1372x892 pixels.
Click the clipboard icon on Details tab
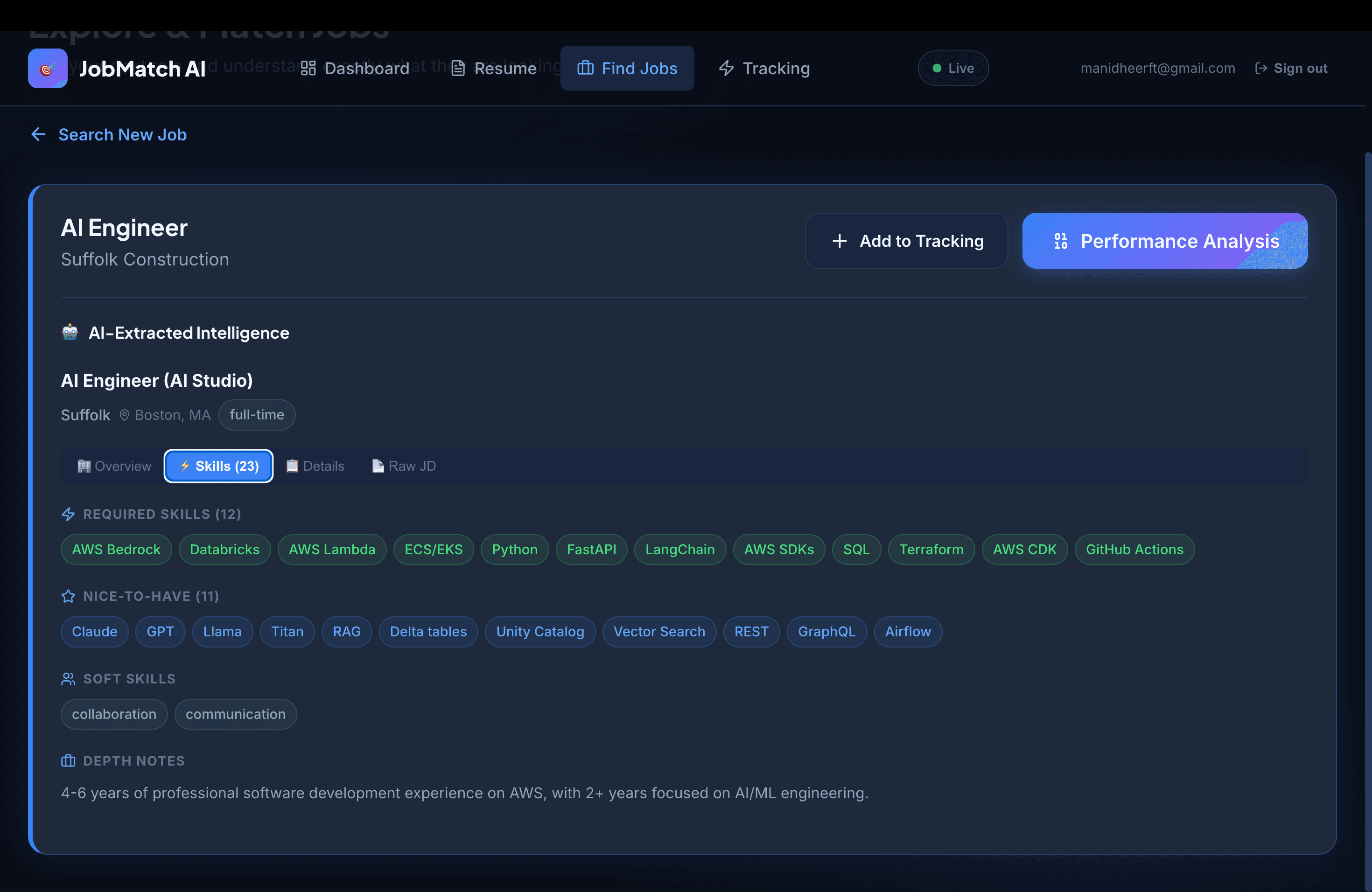tap(292, 466)
